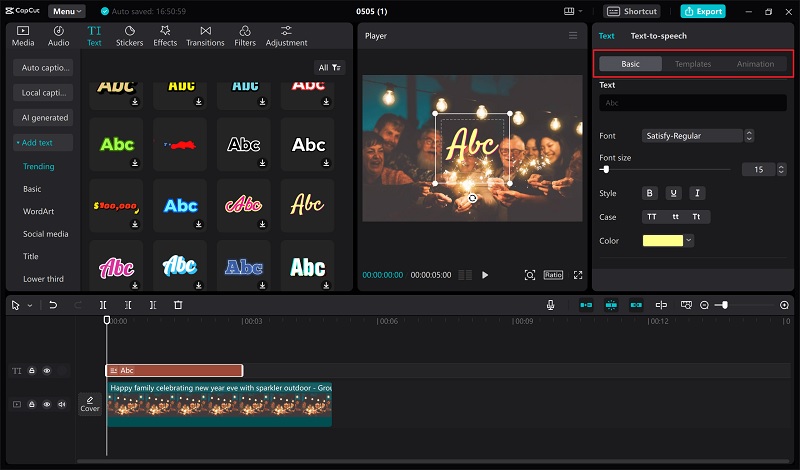The width and height of the screenshot is (800, 470).
Task: Delete the selected clip with trash icon
Action: (178, 305)
